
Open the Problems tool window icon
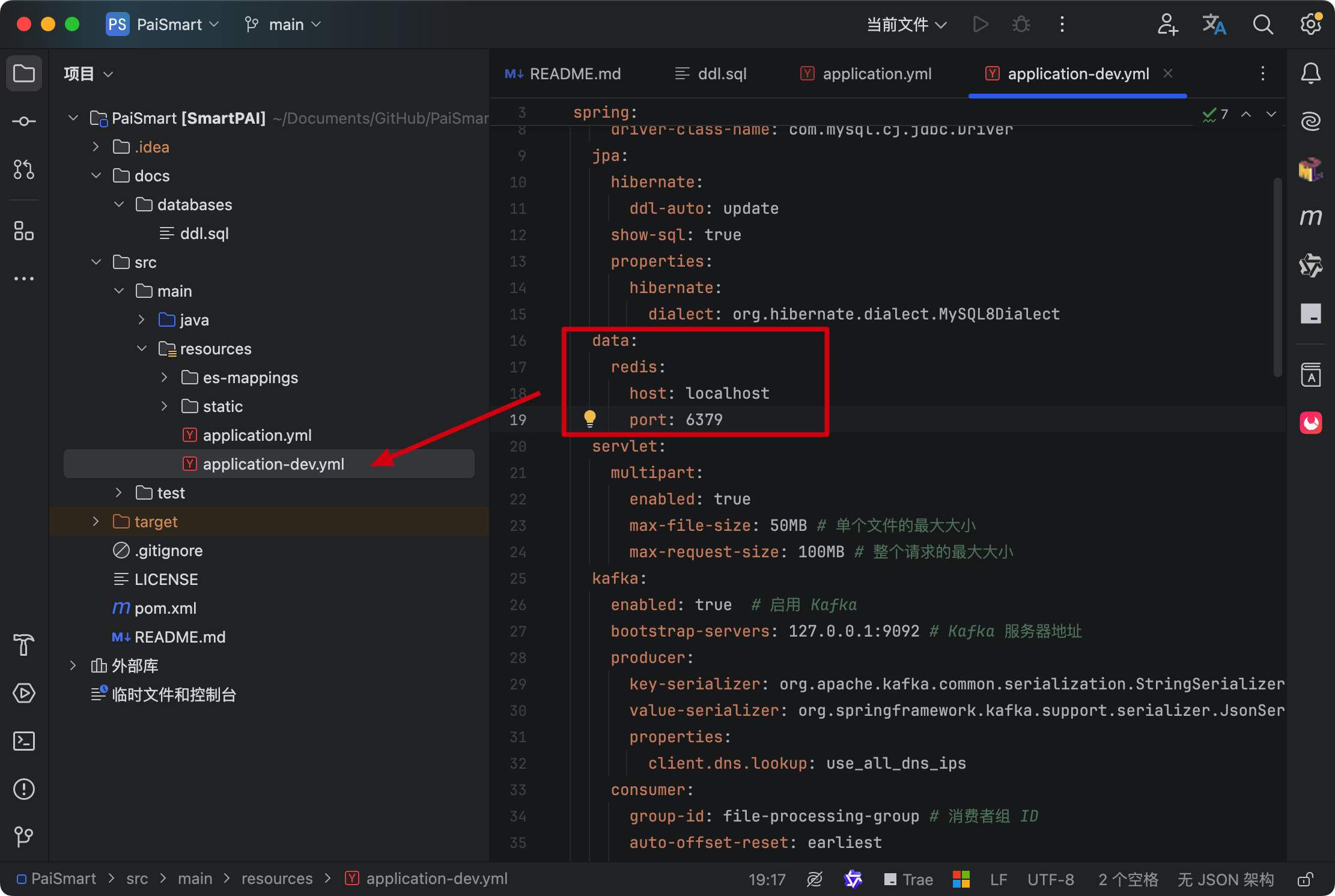pos(24,789)
